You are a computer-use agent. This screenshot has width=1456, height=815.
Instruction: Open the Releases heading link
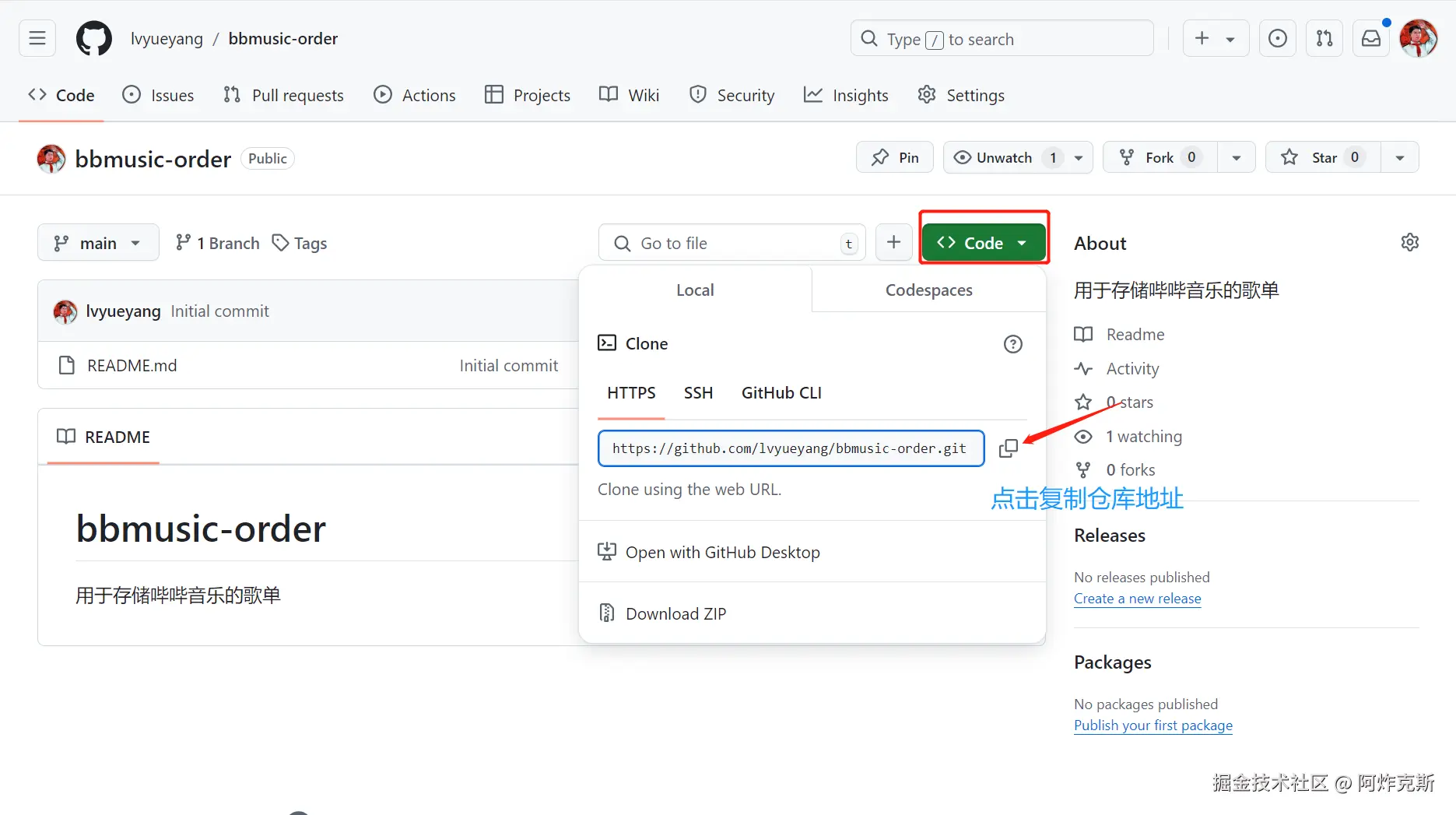coord(1110,536)
